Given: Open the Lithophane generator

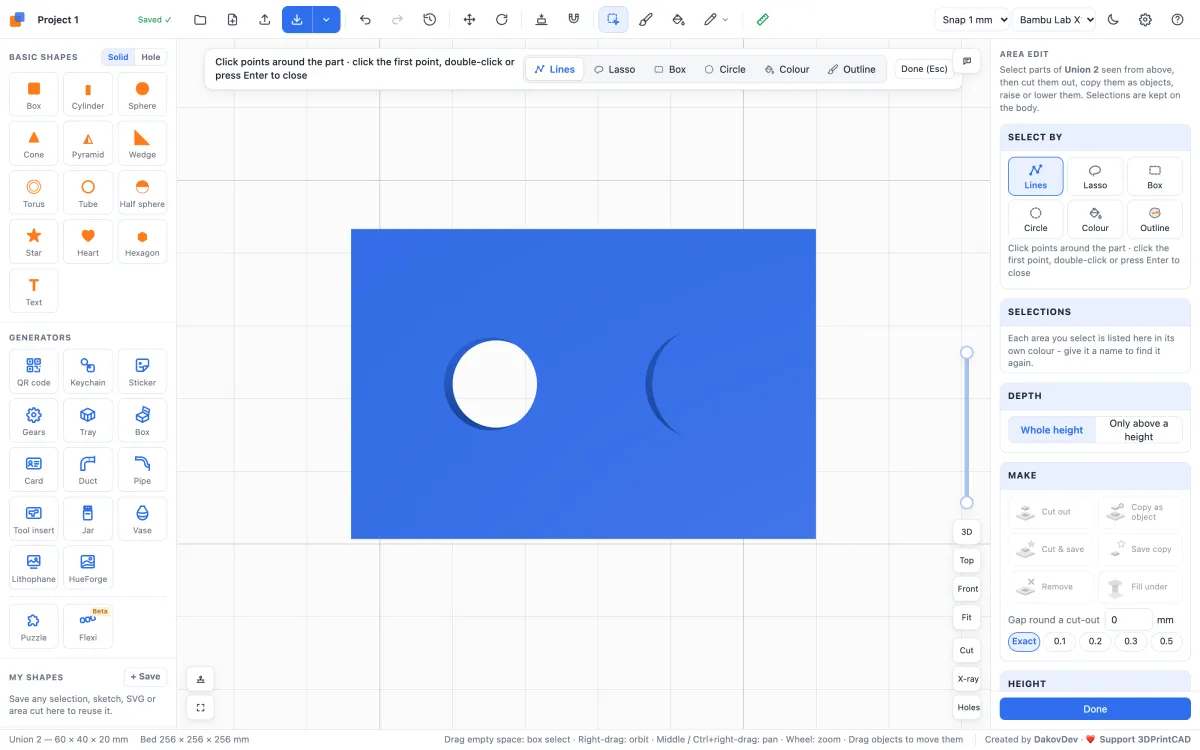Looking at the screenshot, I should pos(34,567).
